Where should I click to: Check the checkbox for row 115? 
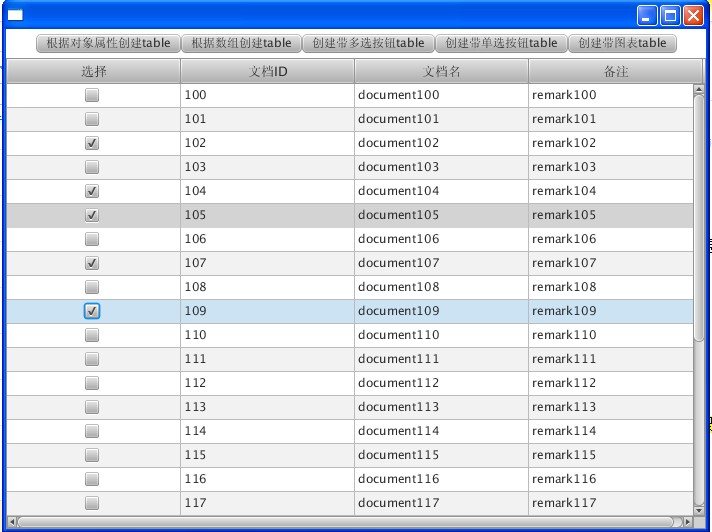(92, 455)
